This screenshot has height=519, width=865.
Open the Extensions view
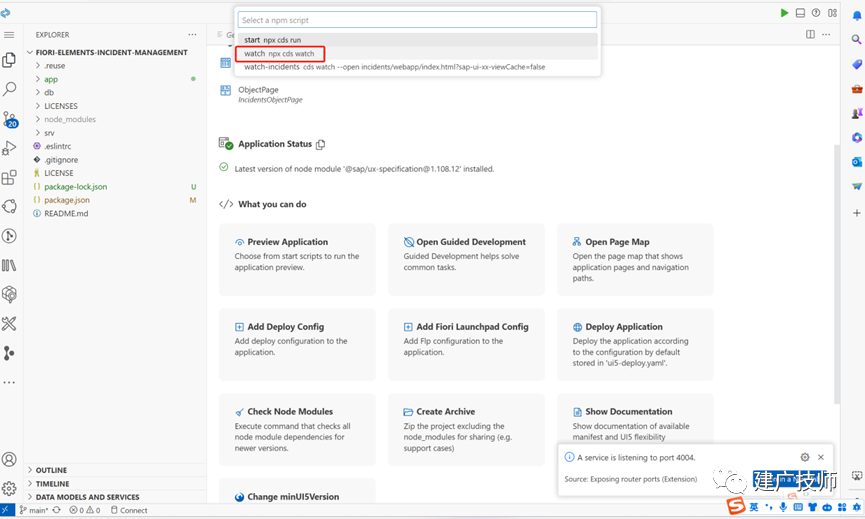[x=9, y=178]
